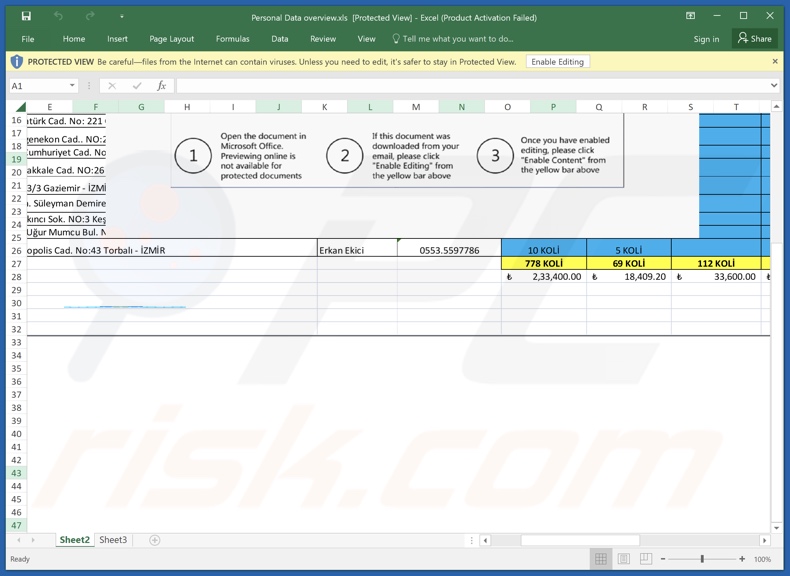The image size is (790, 576).
Task: Click the Enable Editing button
Action: (557, 61)
